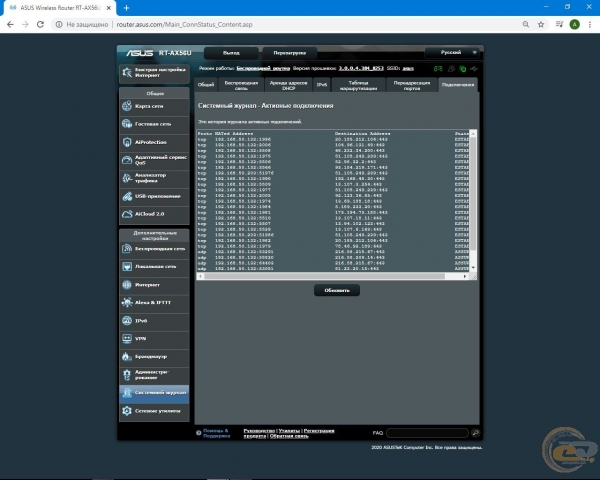The height and width of the screenshot is (480, 600).
Task: Click the Обновить refresh button
Action: click(x=337, y=290)
